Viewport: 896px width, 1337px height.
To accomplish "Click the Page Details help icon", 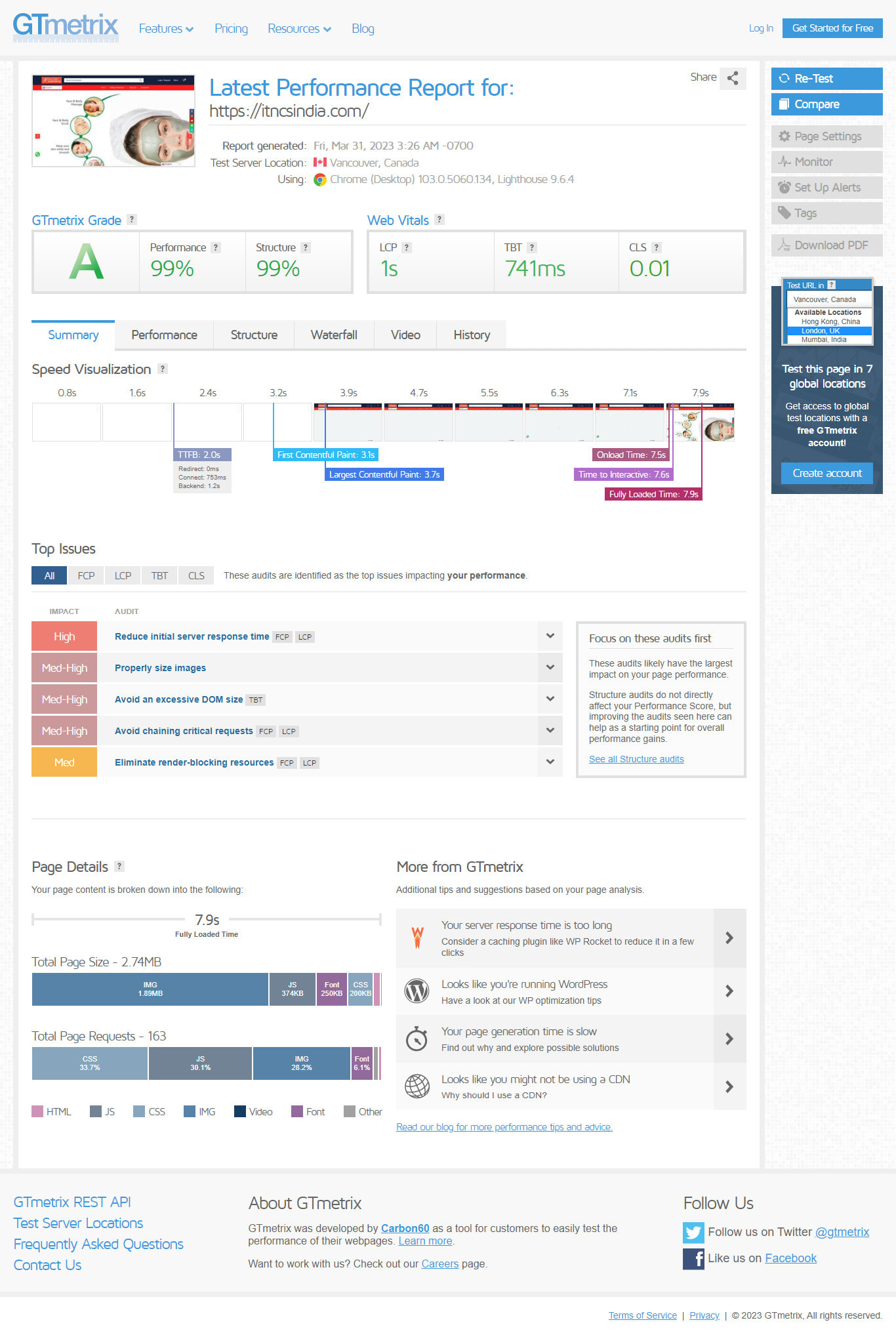I will (119, 866).
